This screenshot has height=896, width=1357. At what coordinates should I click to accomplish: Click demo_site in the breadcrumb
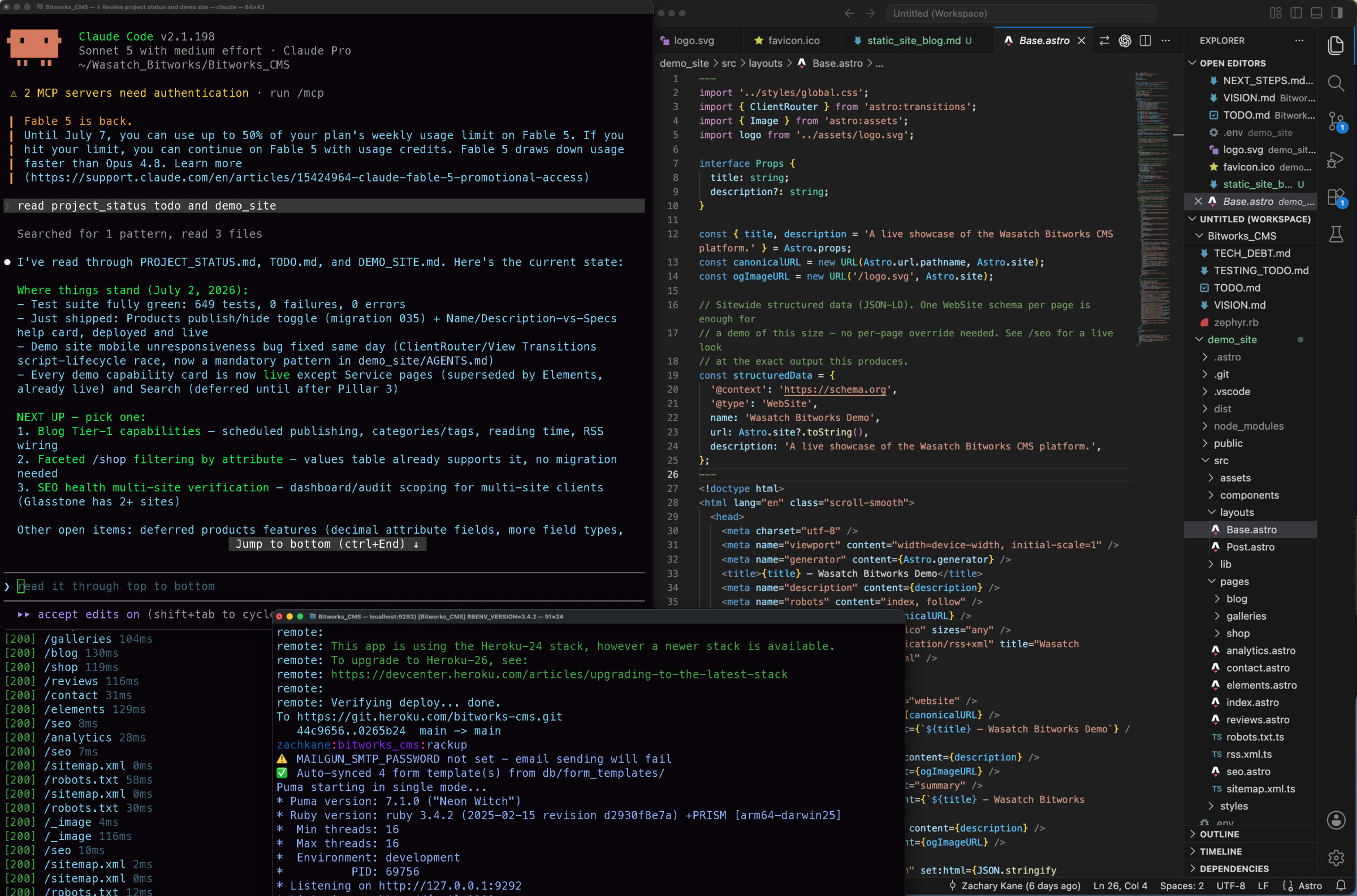(x=684, y=63)
